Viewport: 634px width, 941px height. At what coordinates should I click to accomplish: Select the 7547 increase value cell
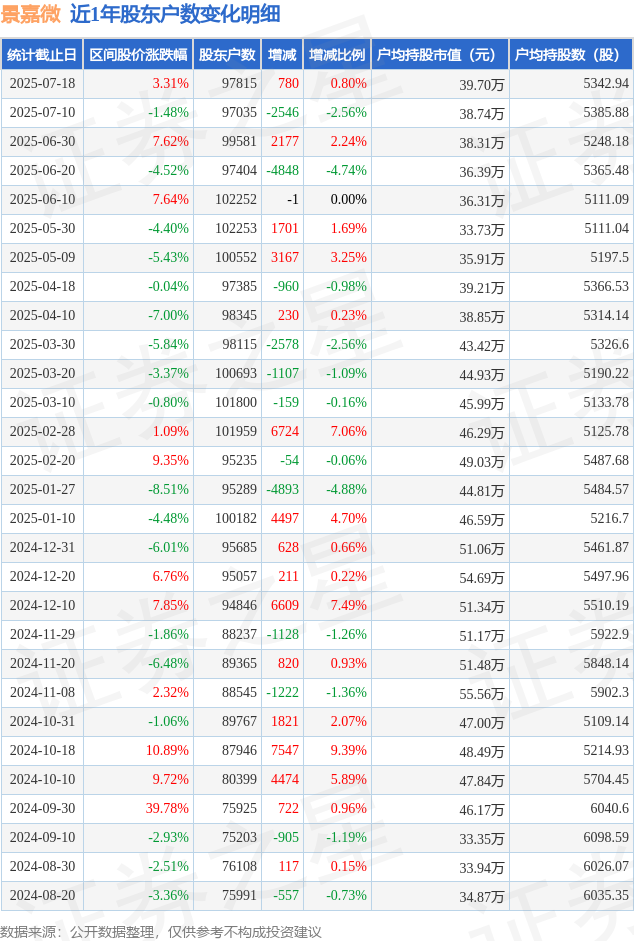285,751
